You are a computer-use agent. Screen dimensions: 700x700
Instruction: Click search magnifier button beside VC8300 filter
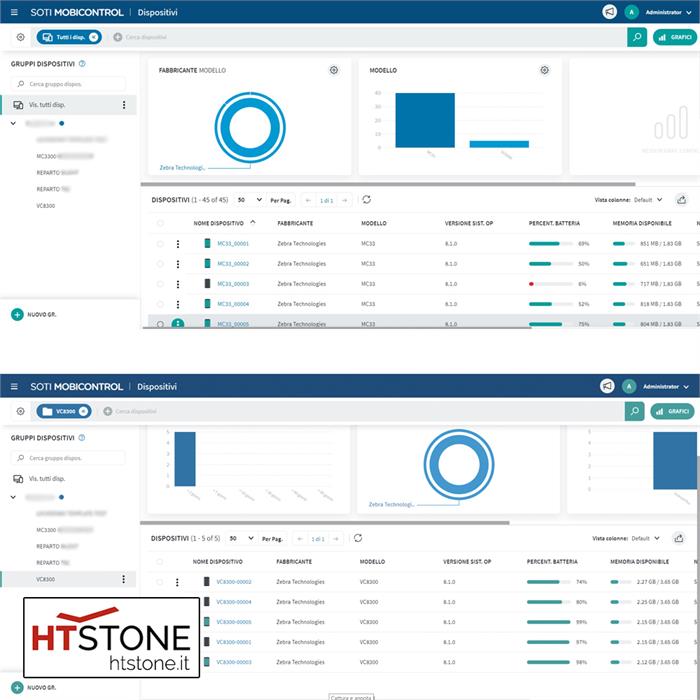(634, 411)
